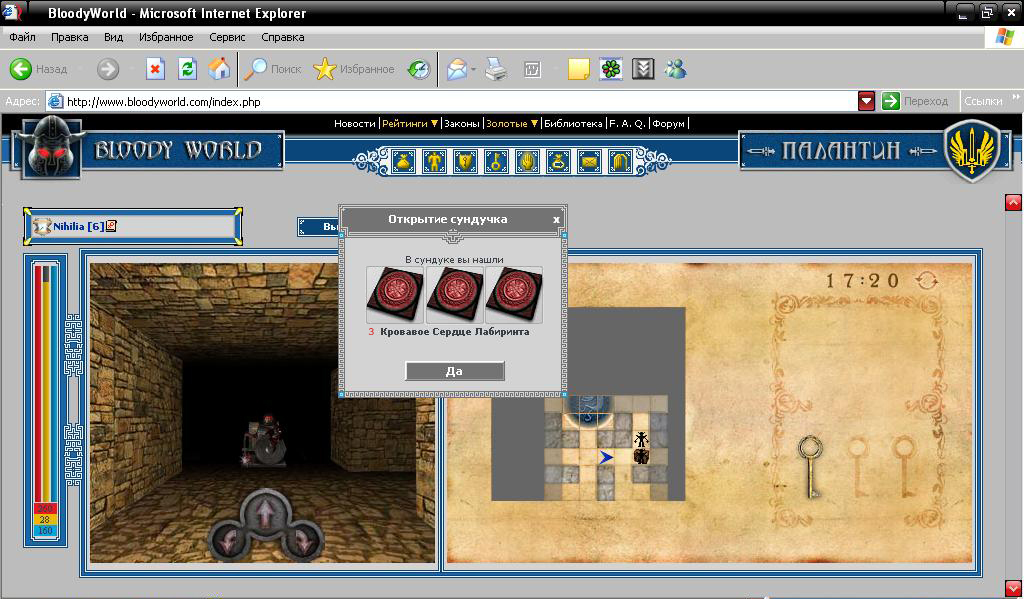The height and width of the screenshot is (599, 1024).
Task: Click the Word edit icon in toolbar
Action: click(x=532, y=69)
